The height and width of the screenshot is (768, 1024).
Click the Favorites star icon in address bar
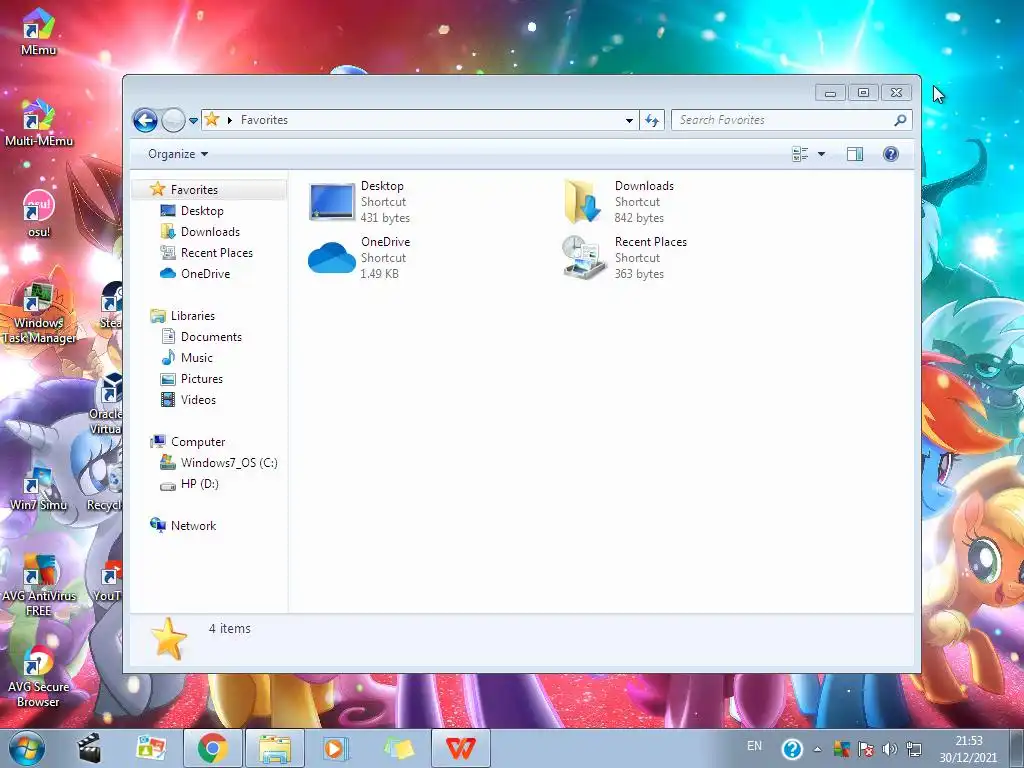click(212, 120)
